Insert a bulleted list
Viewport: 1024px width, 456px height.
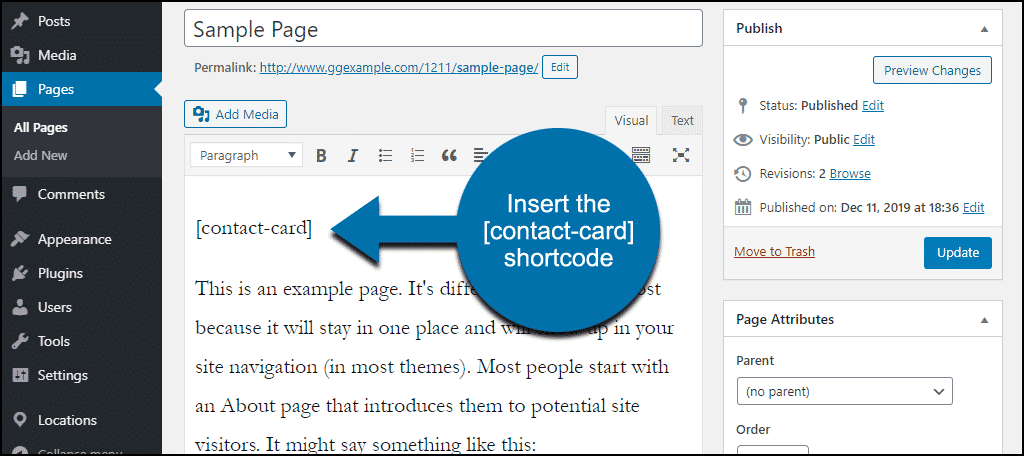click(385, 155)
